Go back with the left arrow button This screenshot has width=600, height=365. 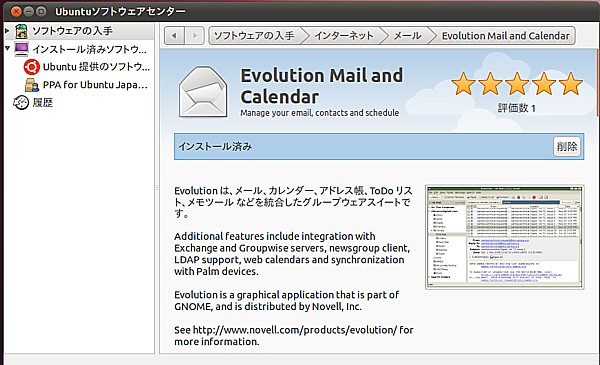(x=174, y=36)
